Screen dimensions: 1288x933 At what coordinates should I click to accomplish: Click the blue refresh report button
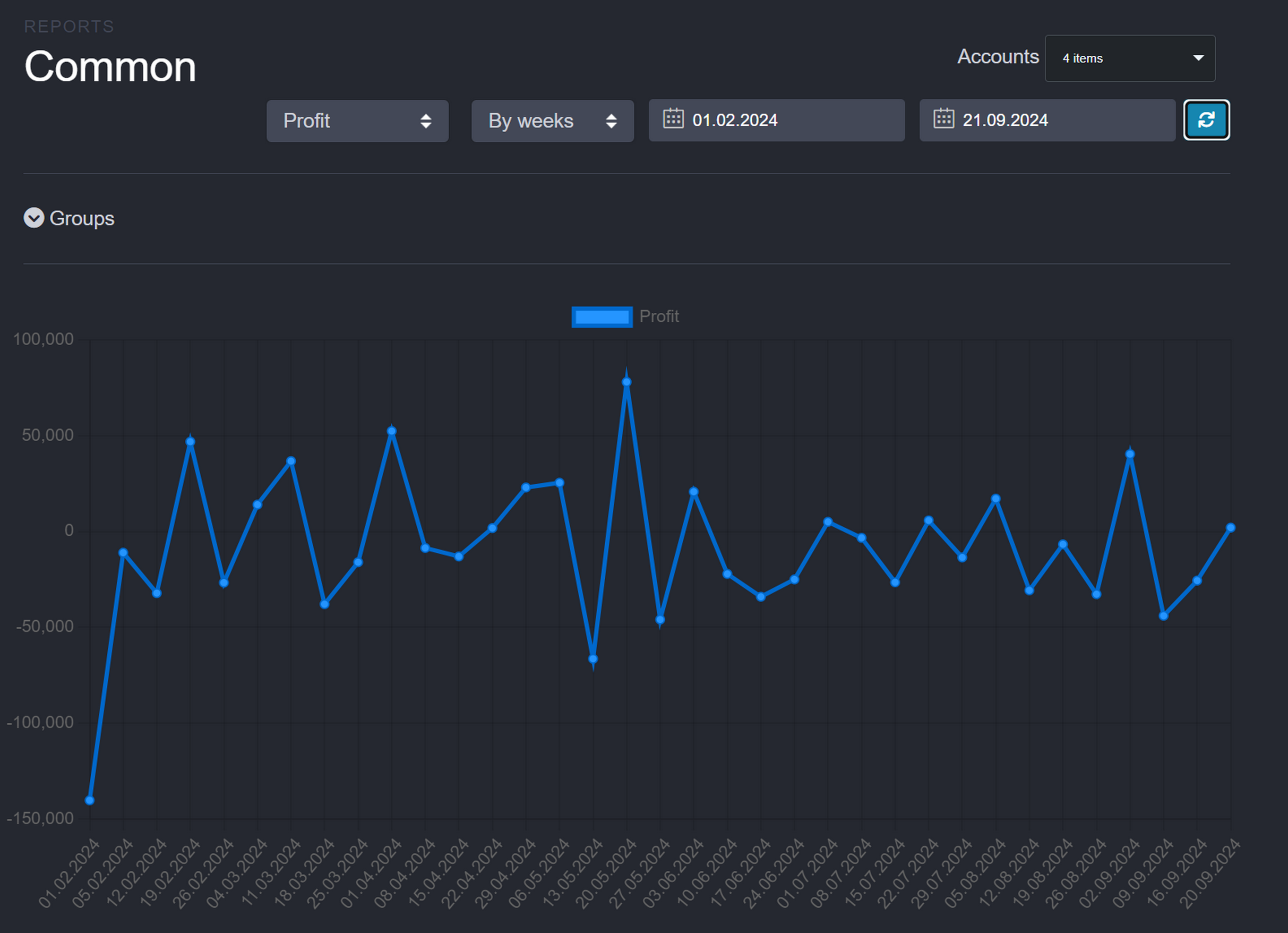click(x=1206, y=120)
